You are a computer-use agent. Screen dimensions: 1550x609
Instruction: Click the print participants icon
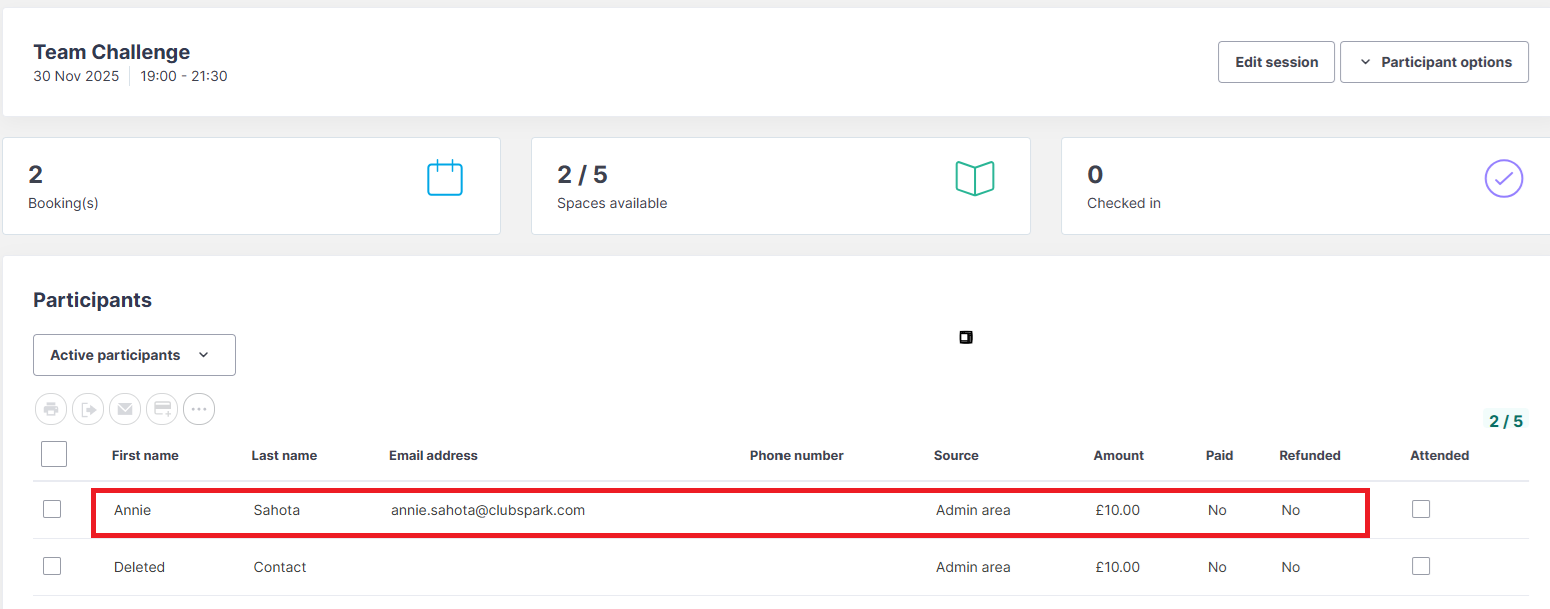[x=51, y=409]
